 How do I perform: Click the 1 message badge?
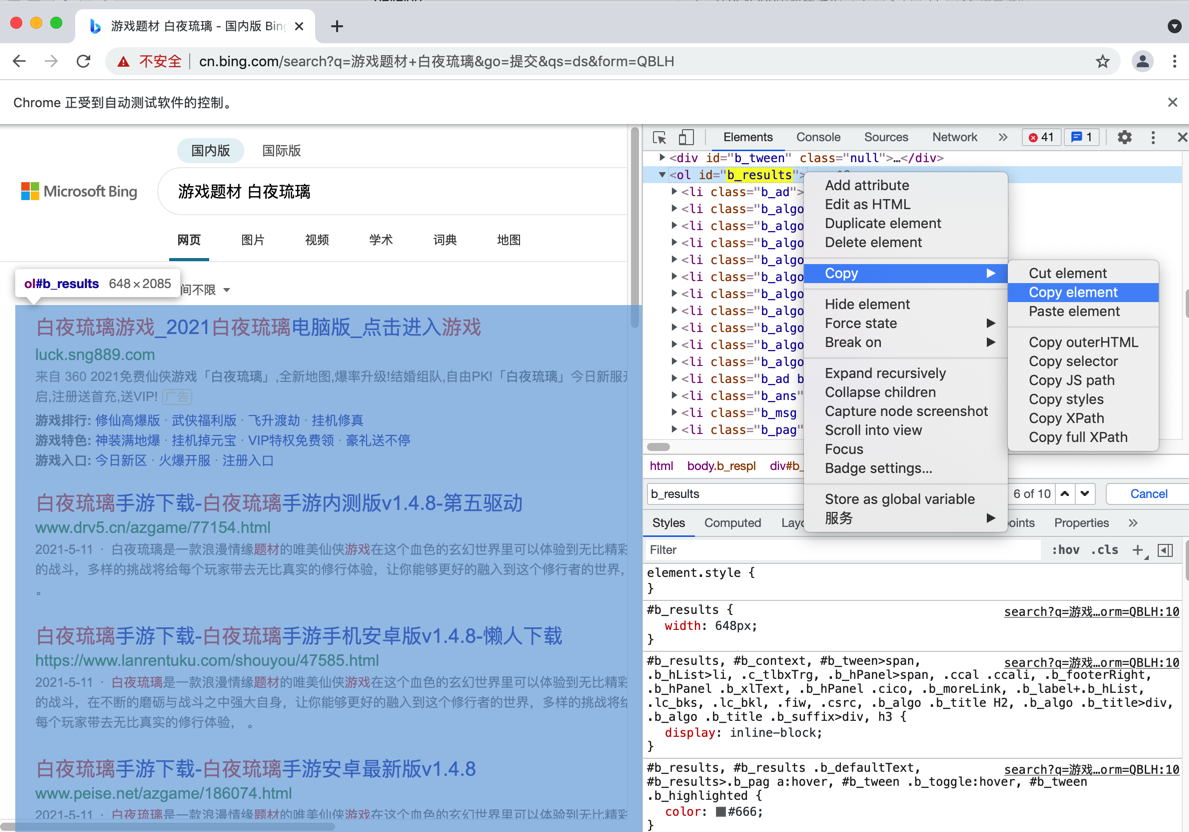(1082, 137)
